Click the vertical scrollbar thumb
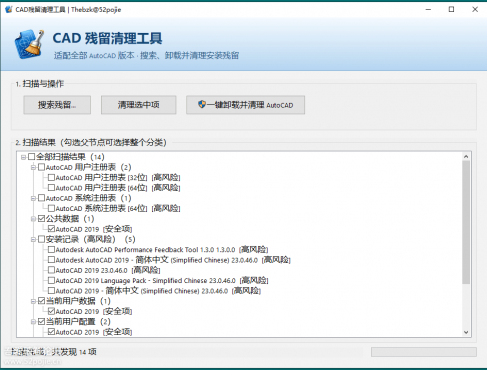 click(466, 222)
